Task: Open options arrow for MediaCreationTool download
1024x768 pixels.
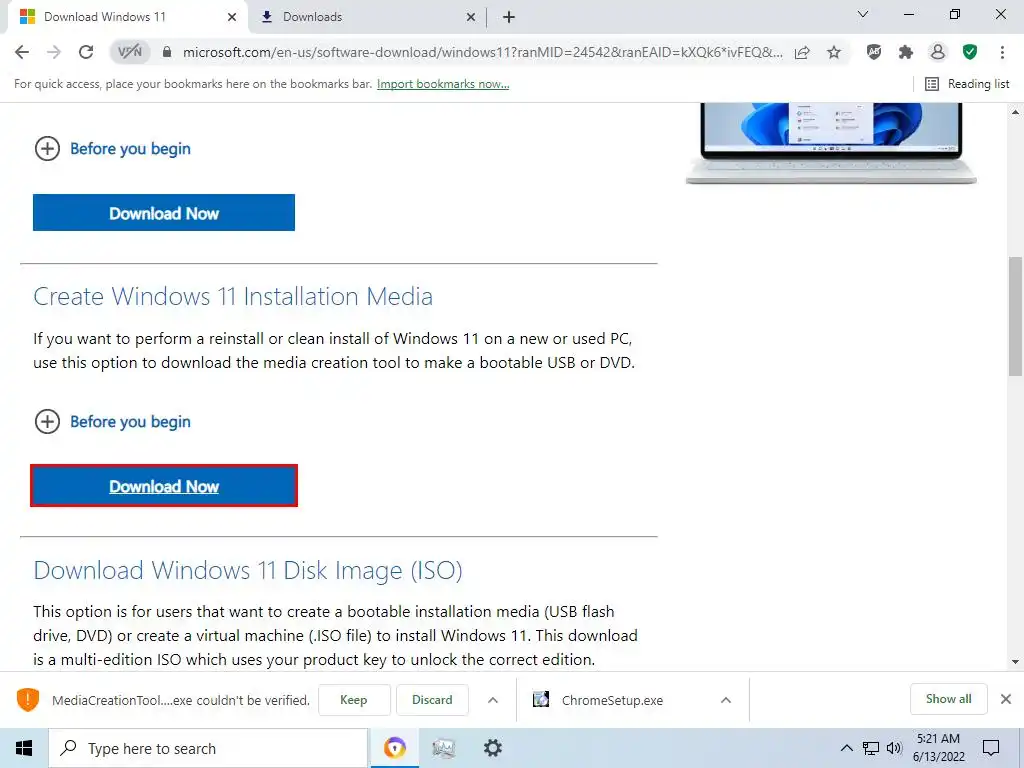Action: pos(493,700)
